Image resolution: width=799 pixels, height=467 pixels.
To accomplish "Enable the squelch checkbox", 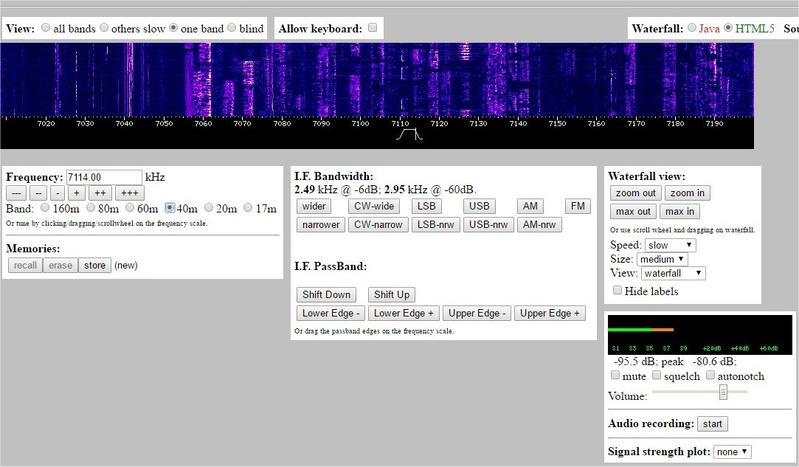I will click(x=656, y=375).
